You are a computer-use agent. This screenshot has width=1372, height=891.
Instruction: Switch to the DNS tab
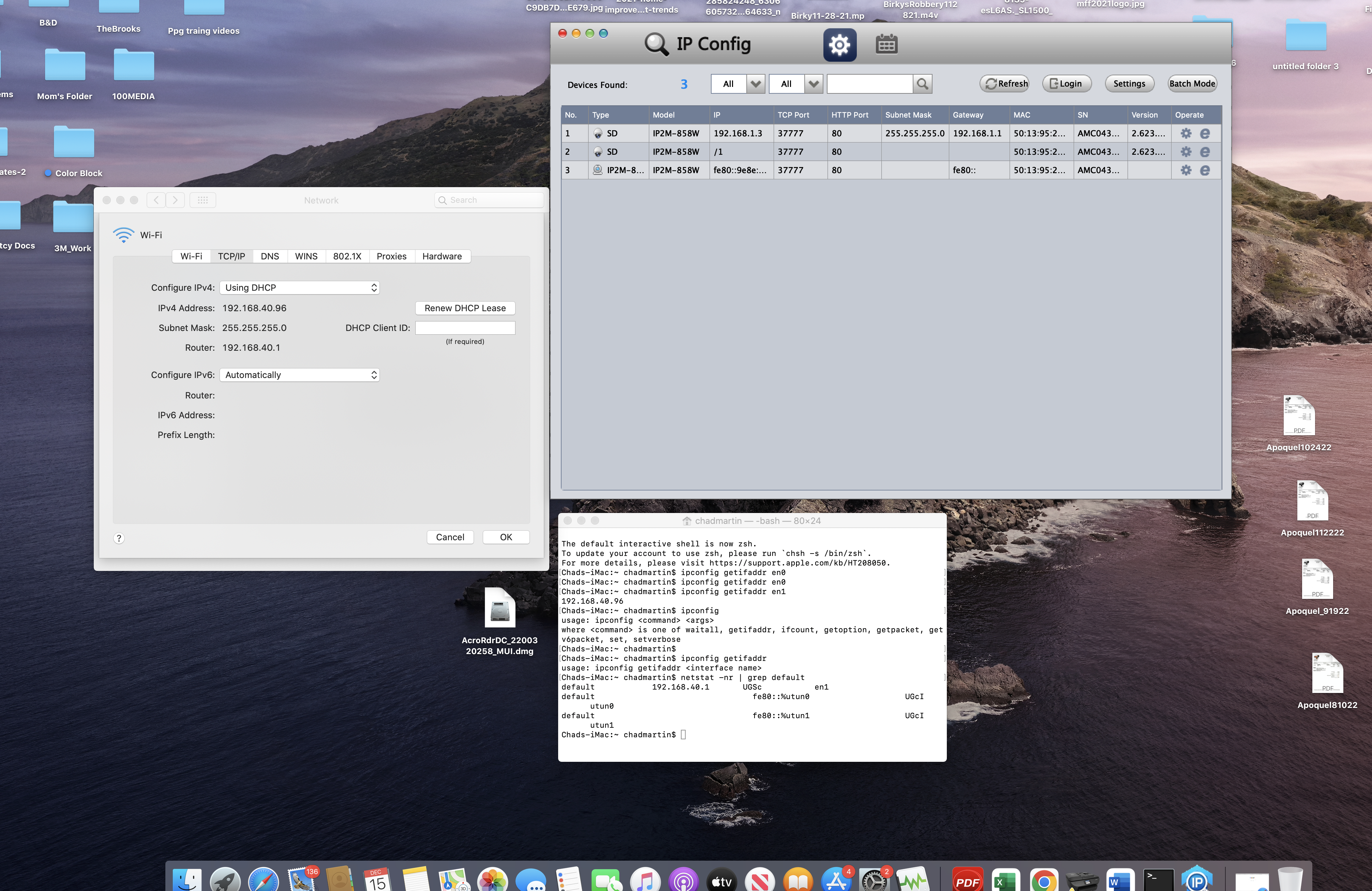[x=270, y=256]
